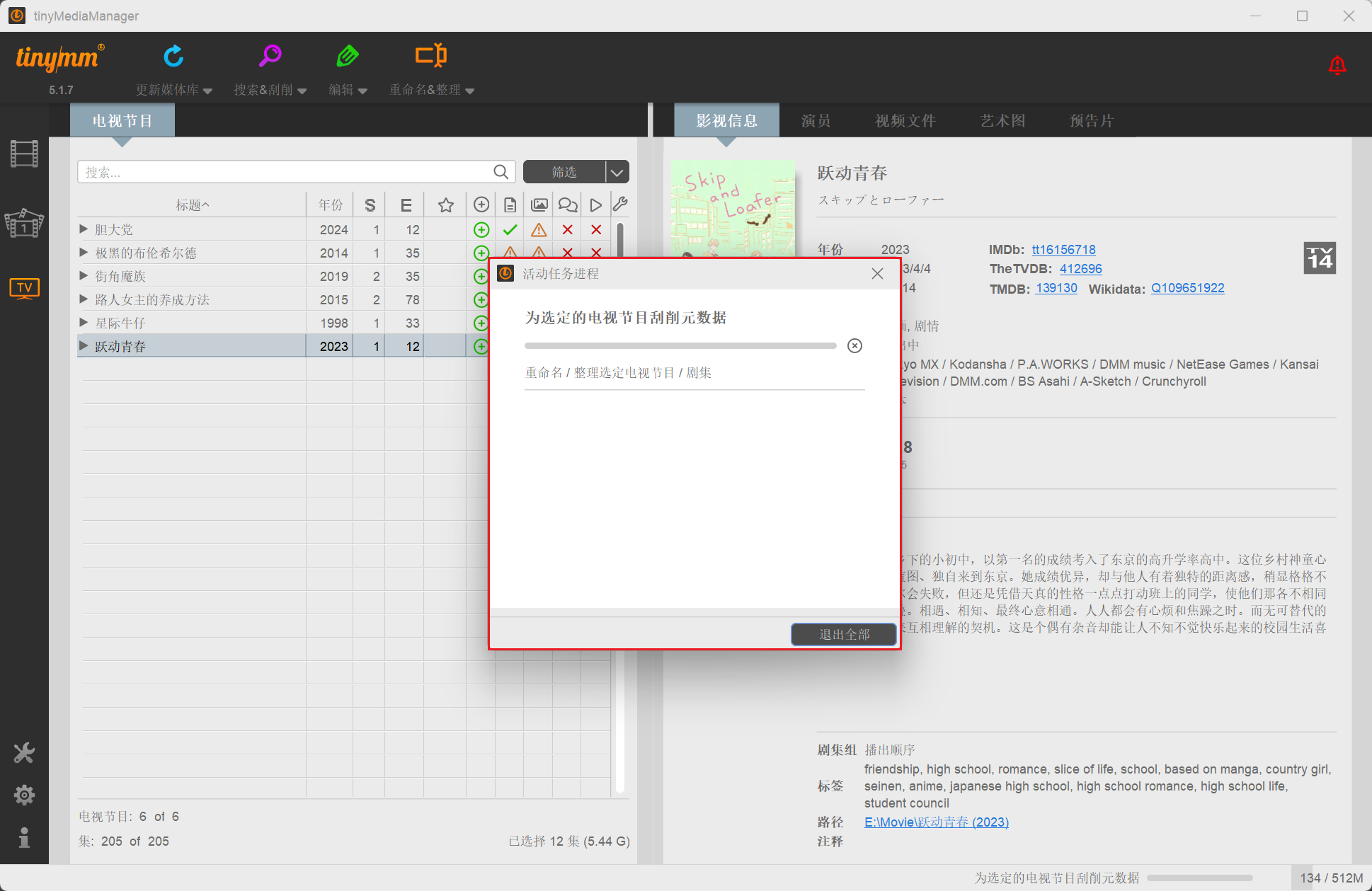The height and width of the screenshot is (891, 1372).
Task: Open the movie sets module in the sidebar
Action: [x=24, y=223]
